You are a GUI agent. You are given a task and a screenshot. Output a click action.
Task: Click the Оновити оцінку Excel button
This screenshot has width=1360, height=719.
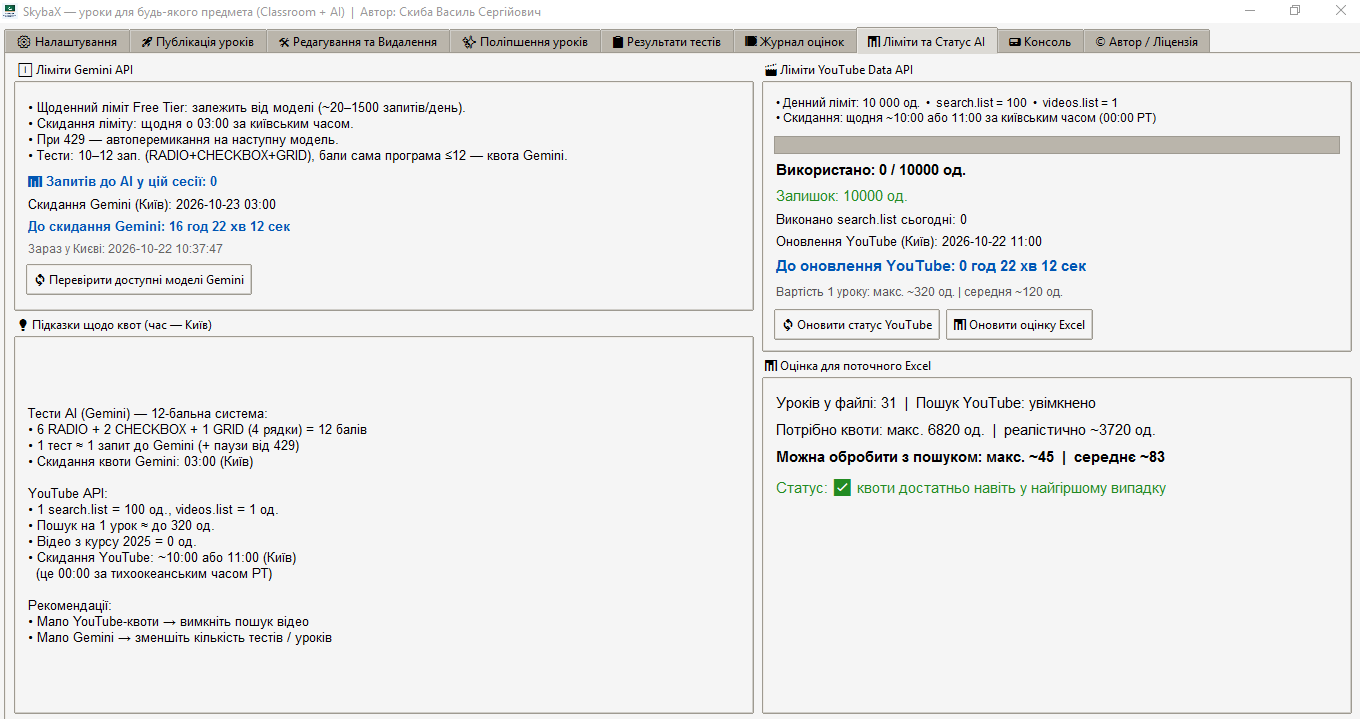1019,324
